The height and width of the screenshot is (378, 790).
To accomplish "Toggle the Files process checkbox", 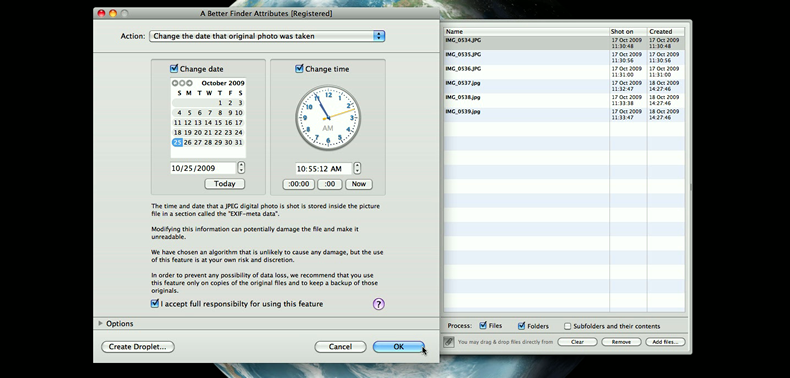I will [x=483, y=326].
